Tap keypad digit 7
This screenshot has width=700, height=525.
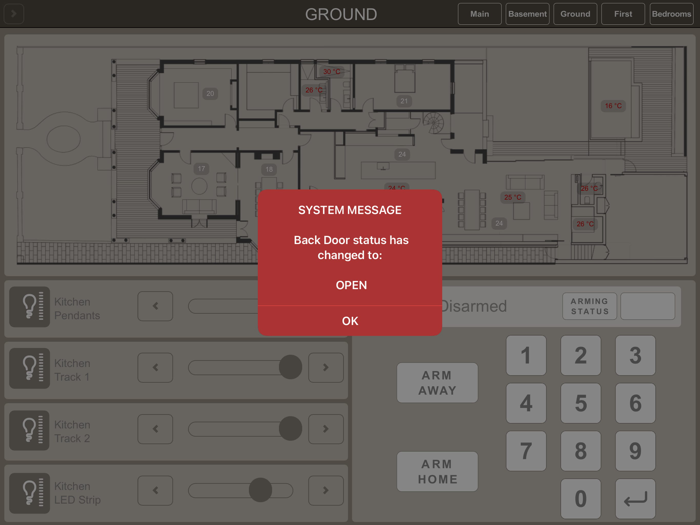(x=526, y=451)
